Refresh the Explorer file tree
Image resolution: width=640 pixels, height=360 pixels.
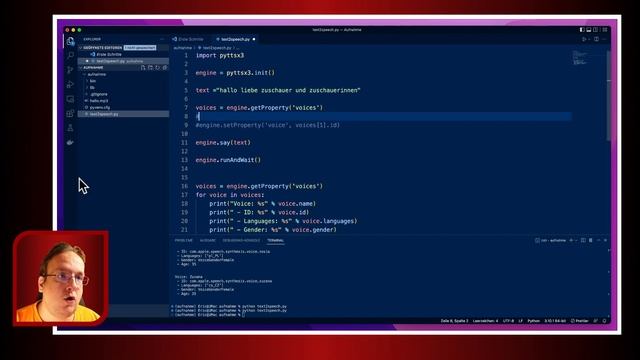click(x=158, y=67)
